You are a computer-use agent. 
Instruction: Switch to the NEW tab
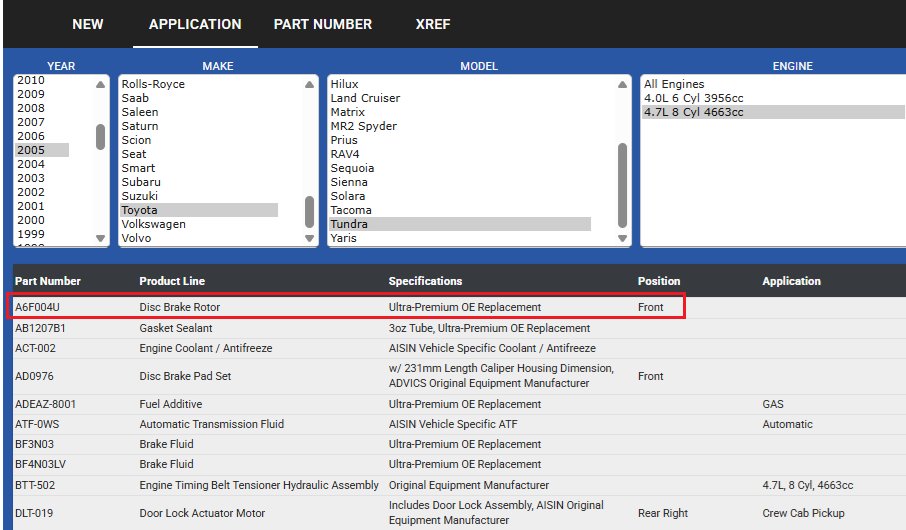point(88,24)
